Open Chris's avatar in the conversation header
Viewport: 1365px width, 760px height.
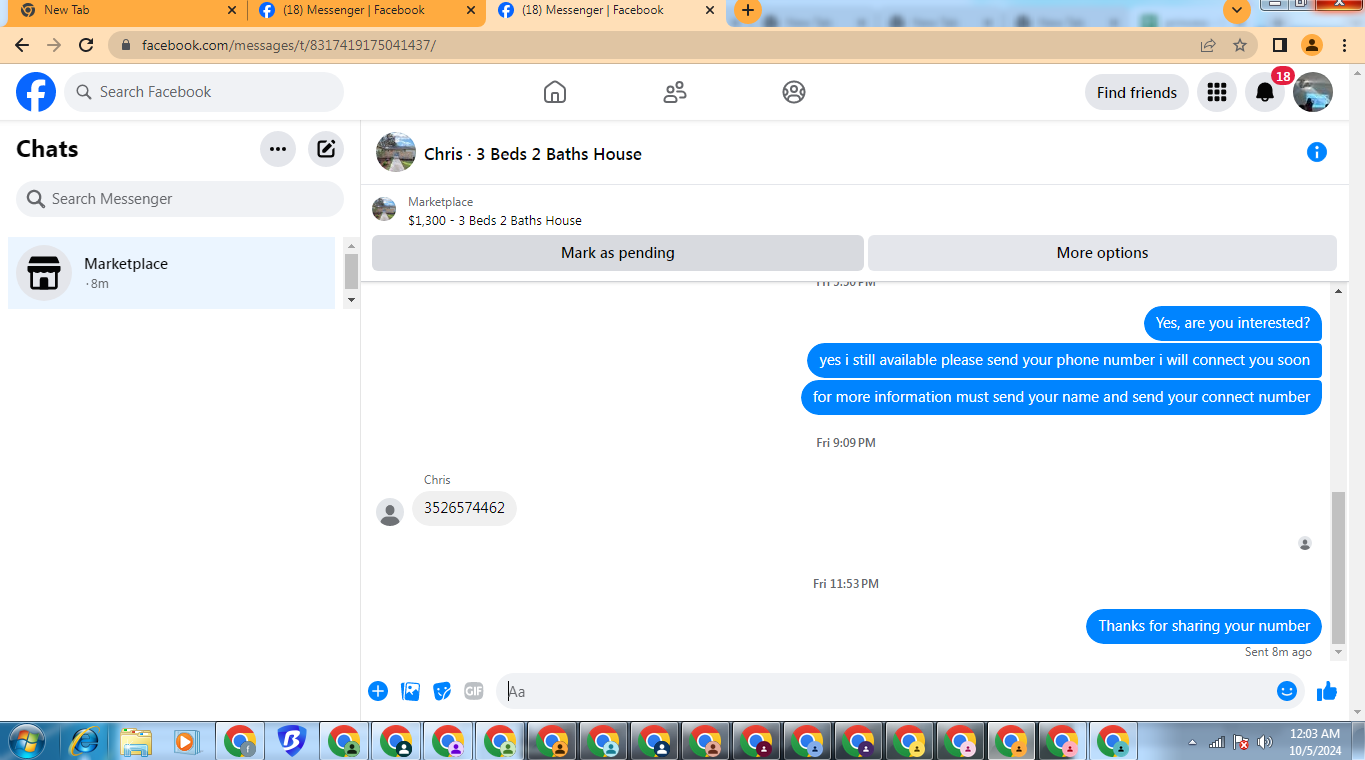pos(396,152)
